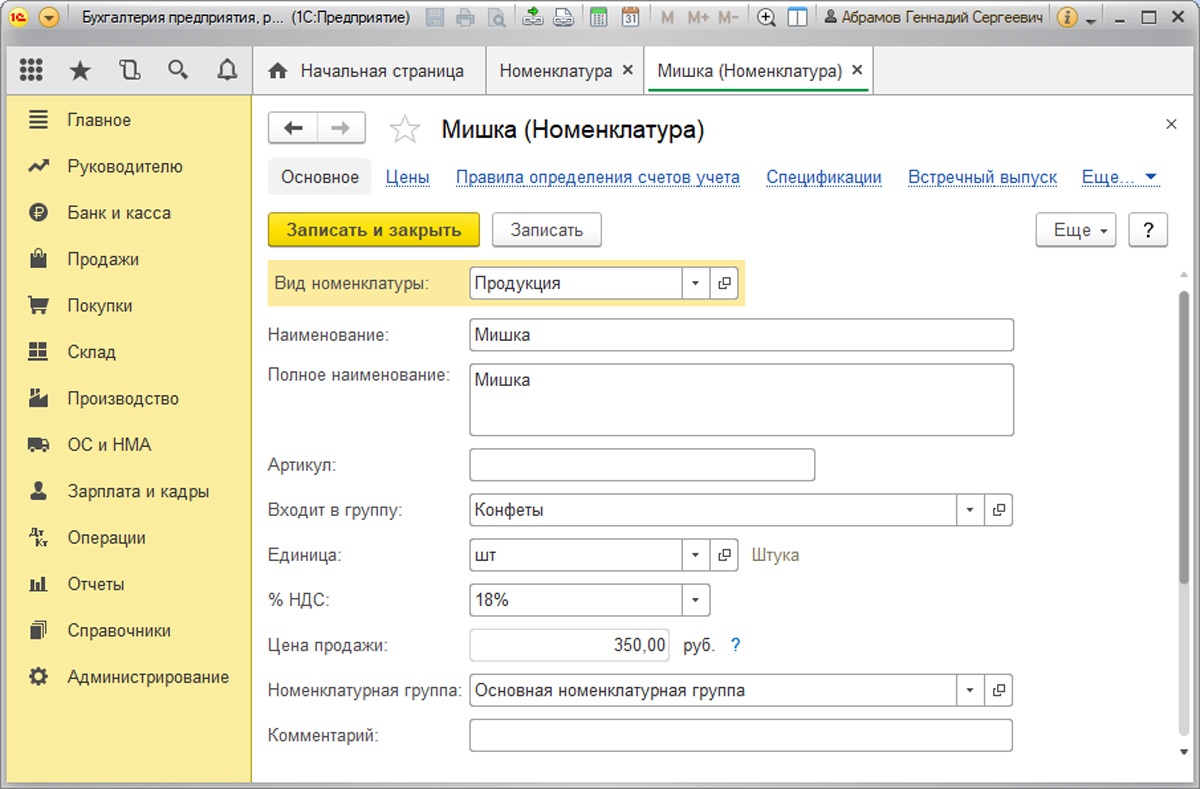The image size is (1200, 789).
Task: Click the Search magnifier icon in the sidebar
Action: pyautogui.click(x=178, y=70)
